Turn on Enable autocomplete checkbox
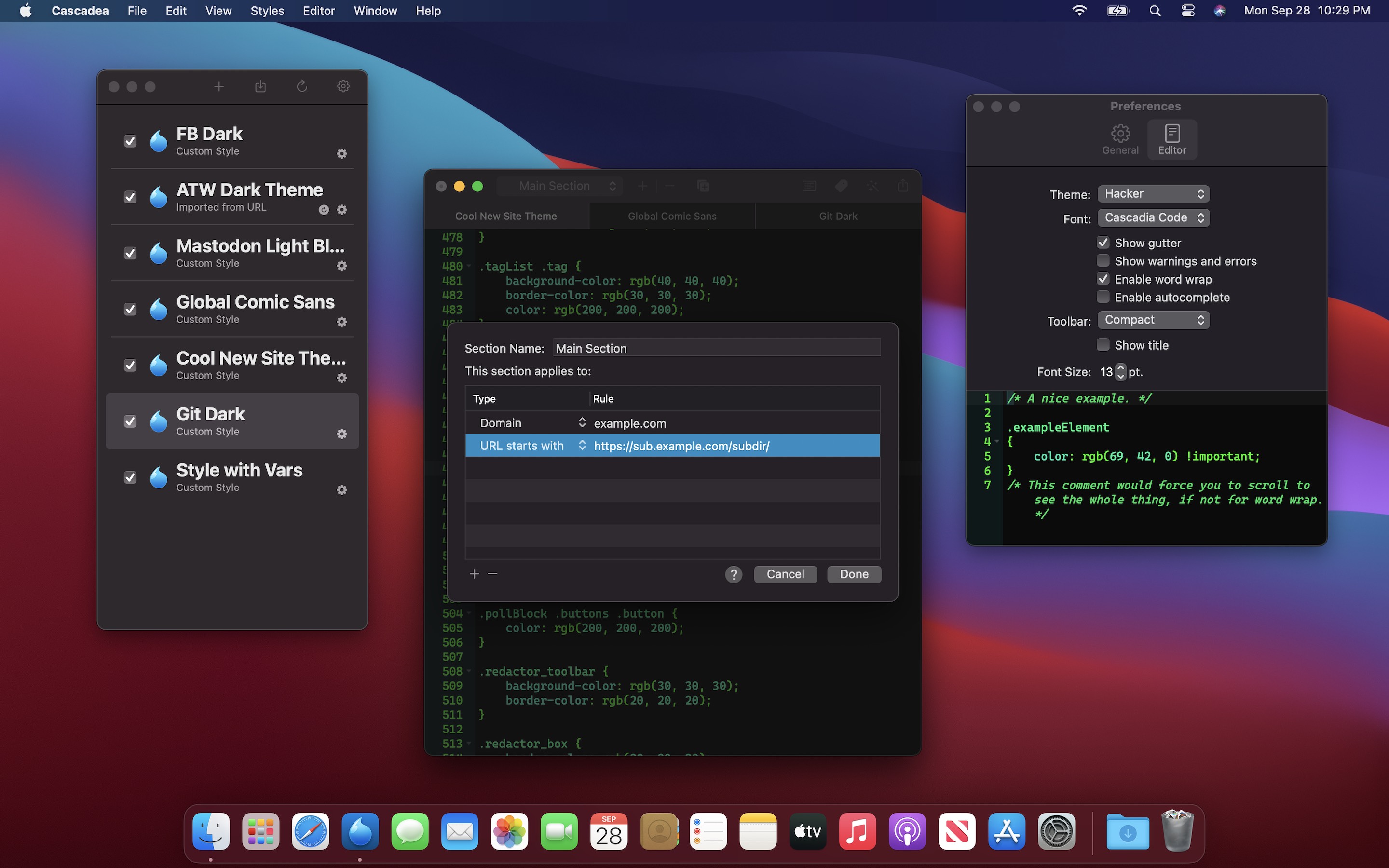The width and height of the screenshot is (1389, 868). pyautogui.click(x=1103, y=298)
